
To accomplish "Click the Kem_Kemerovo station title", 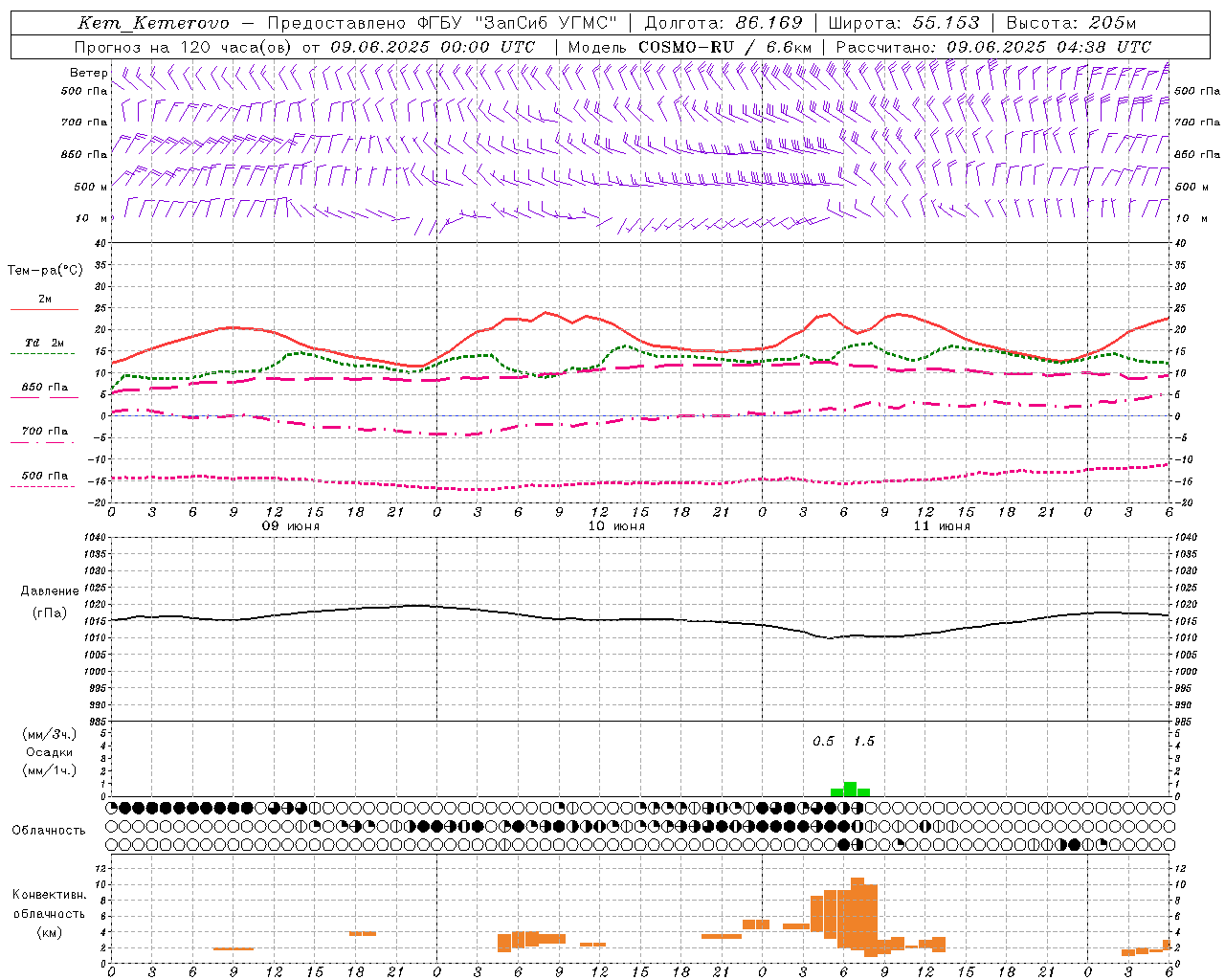I will [153, 23].
